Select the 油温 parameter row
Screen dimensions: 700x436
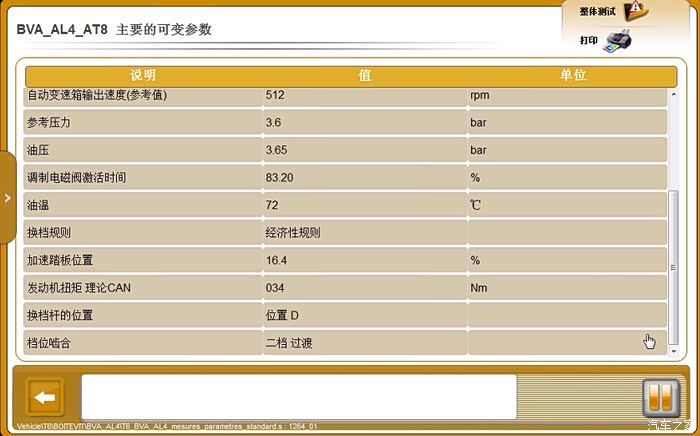coord(143,205)
